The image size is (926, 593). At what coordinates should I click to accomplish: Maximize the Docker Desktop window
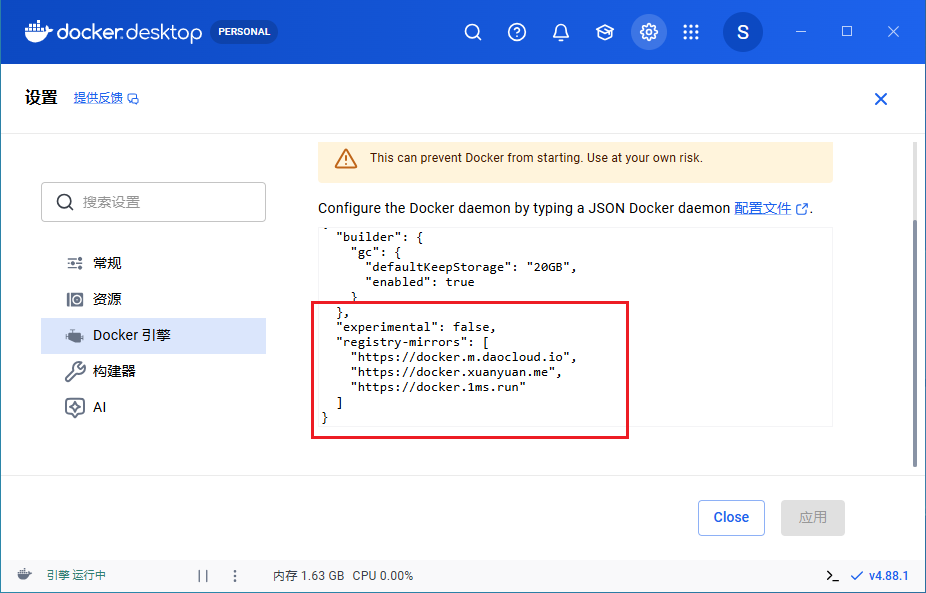click(x=847, y=32)
